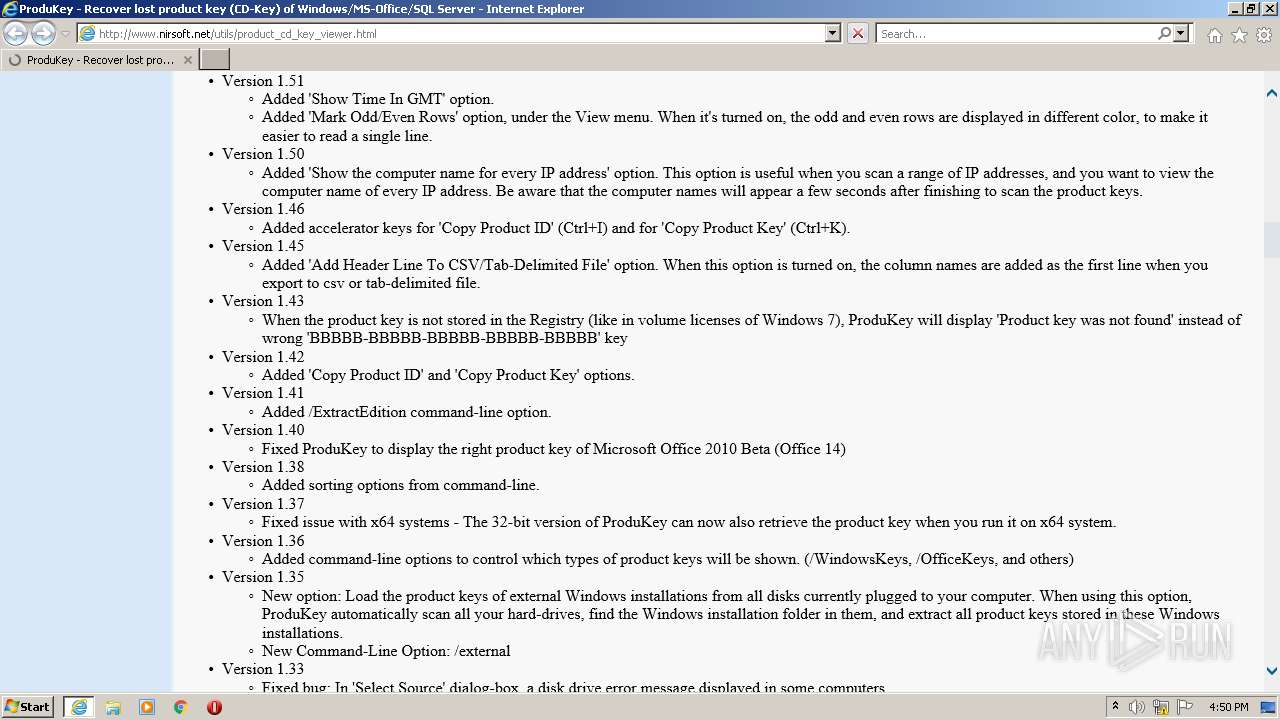This screenshot has height=720, width=1280.
Task: Click Internet Explorer taskbar icon
Action: 78,707
